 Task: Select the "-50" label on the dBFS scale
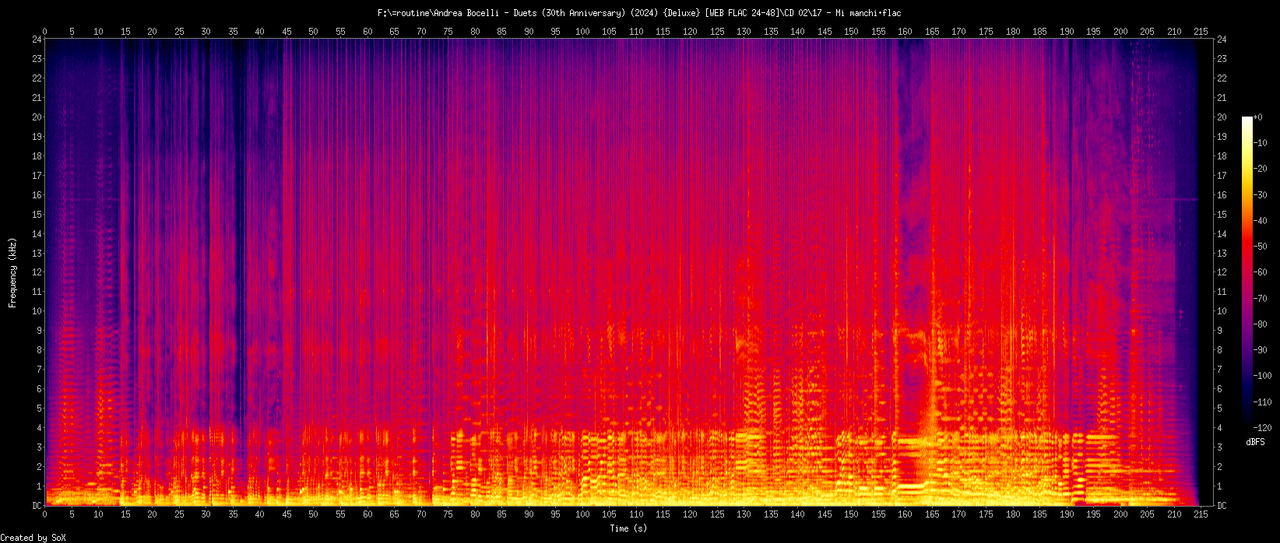pyautogui.click(x=1262, y=246)
